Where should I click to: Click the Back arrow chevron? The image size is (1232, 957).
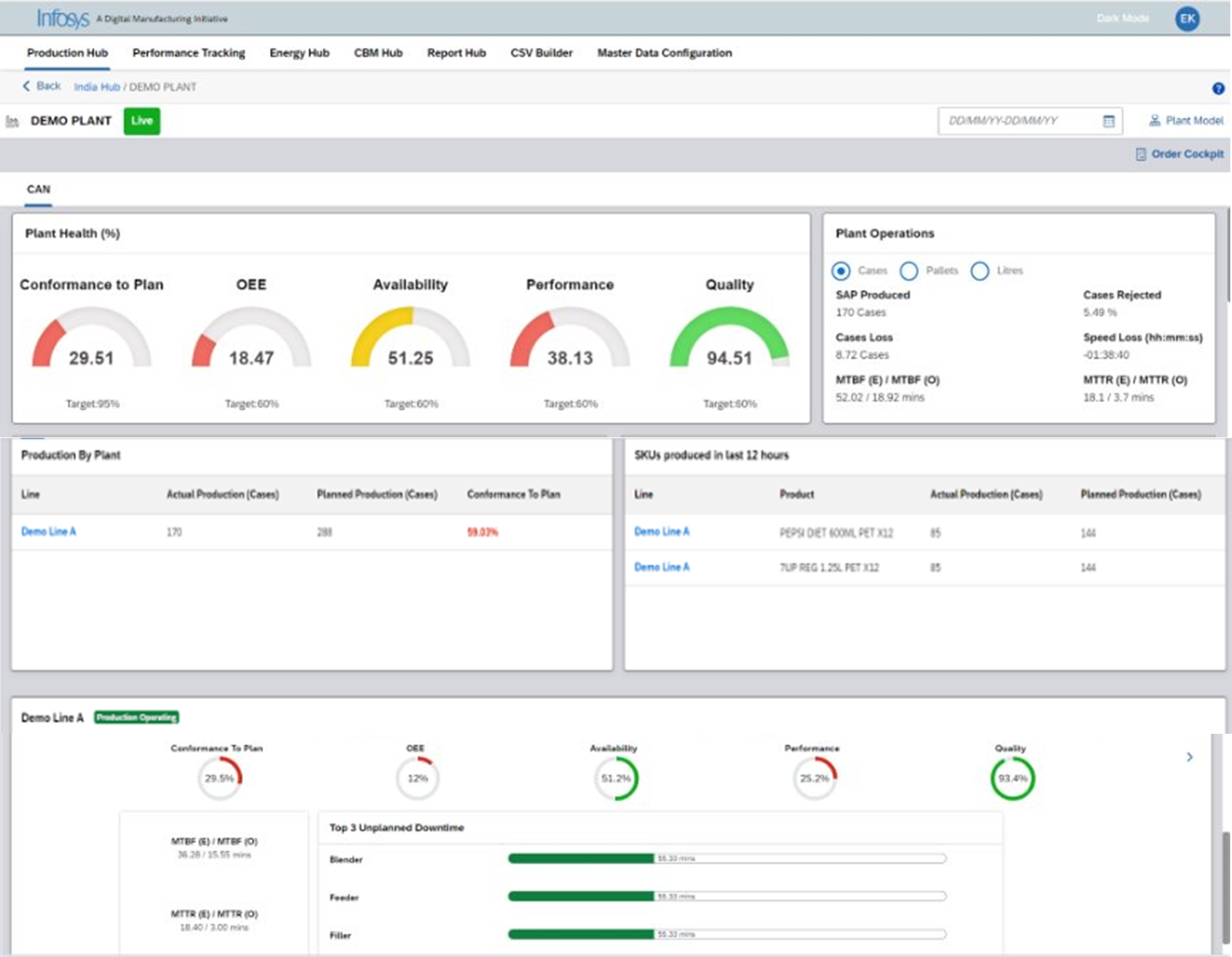click(26, 86)
